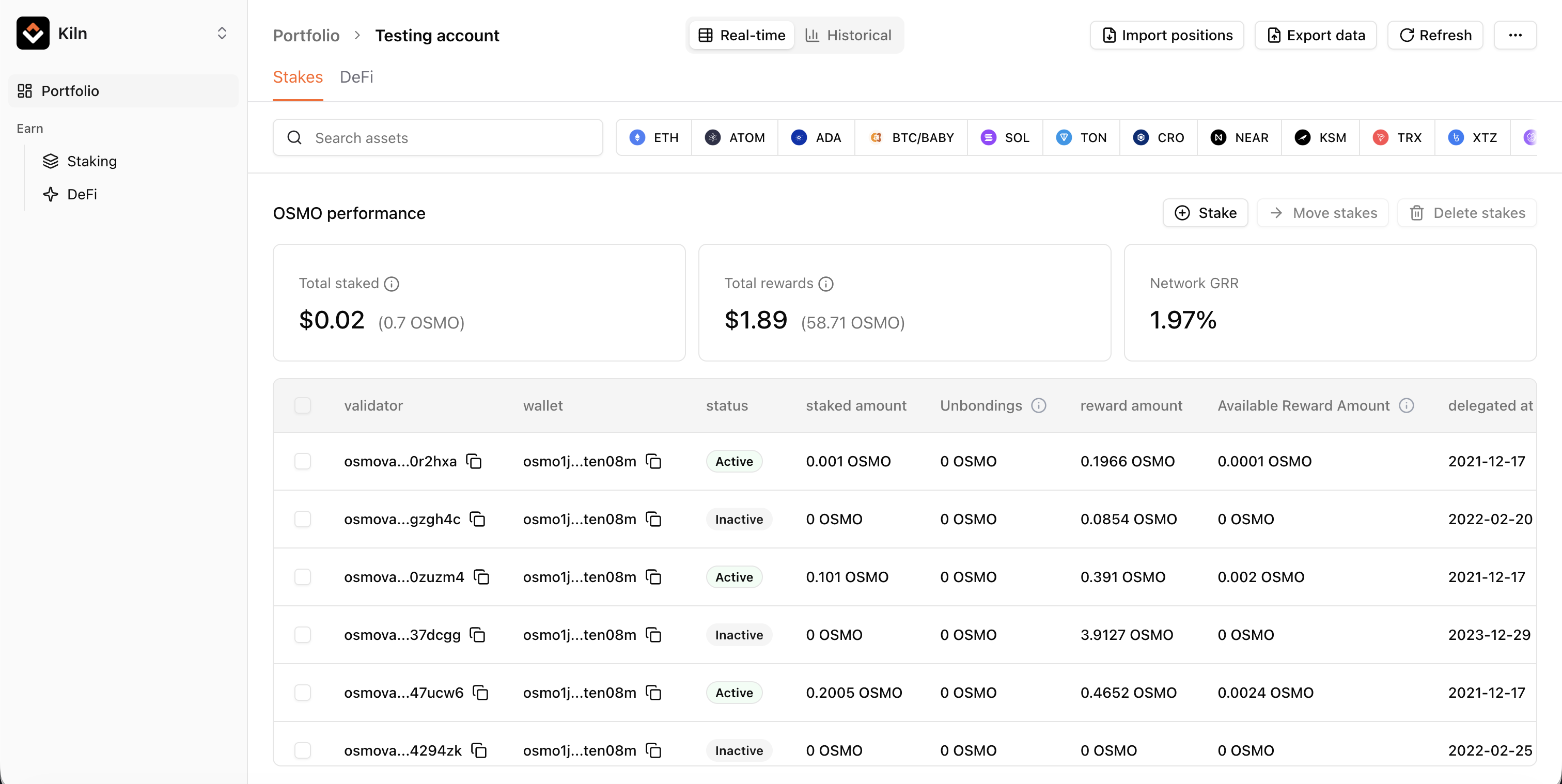1562x784 pixels.
Task: Copy validator address osmova...0r2hxa
Action: (x=474, y=461)
